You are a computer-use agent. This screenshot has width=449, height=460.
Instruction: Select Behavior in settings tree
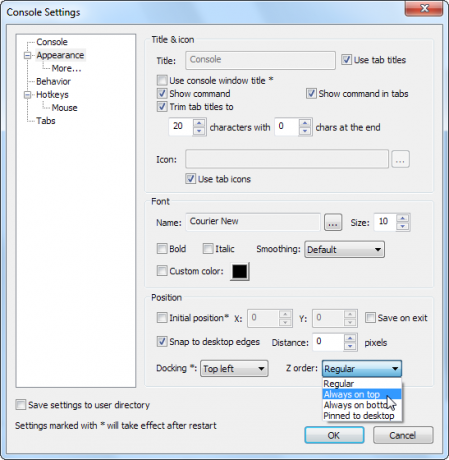click(53, 81)
